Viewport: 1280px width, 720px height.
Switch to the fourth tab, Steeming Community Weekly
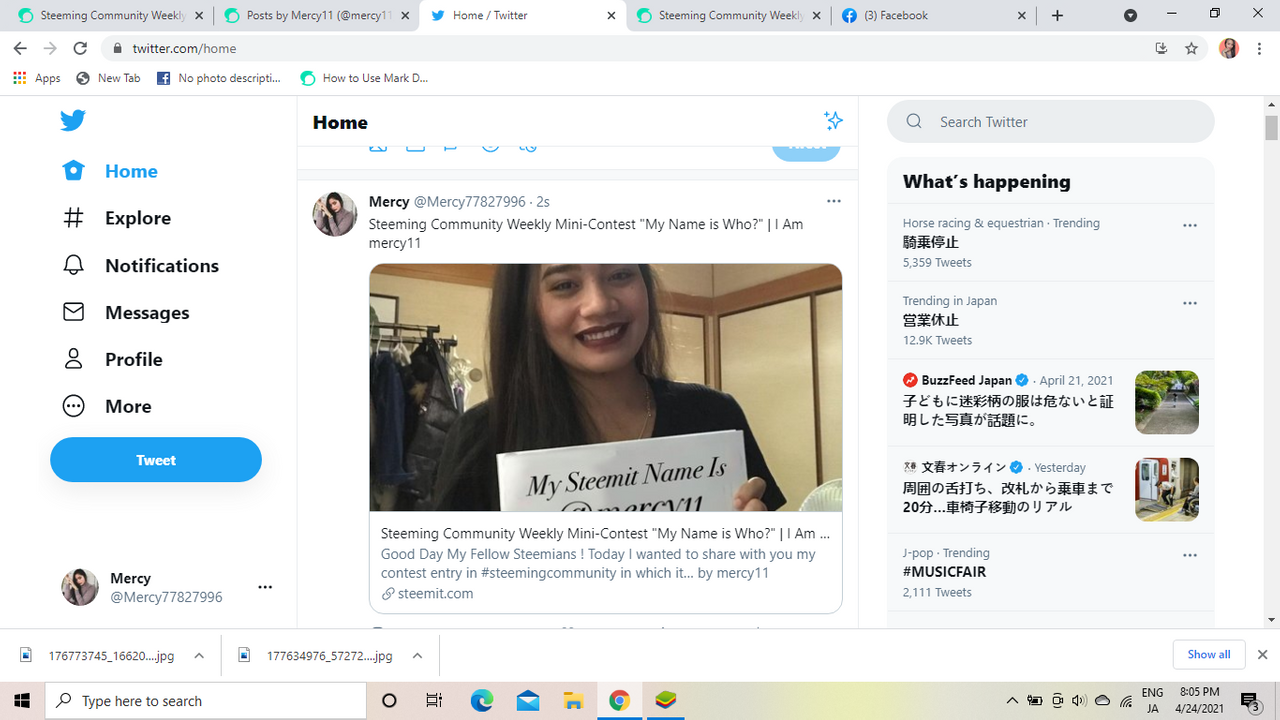coord(727,15)
